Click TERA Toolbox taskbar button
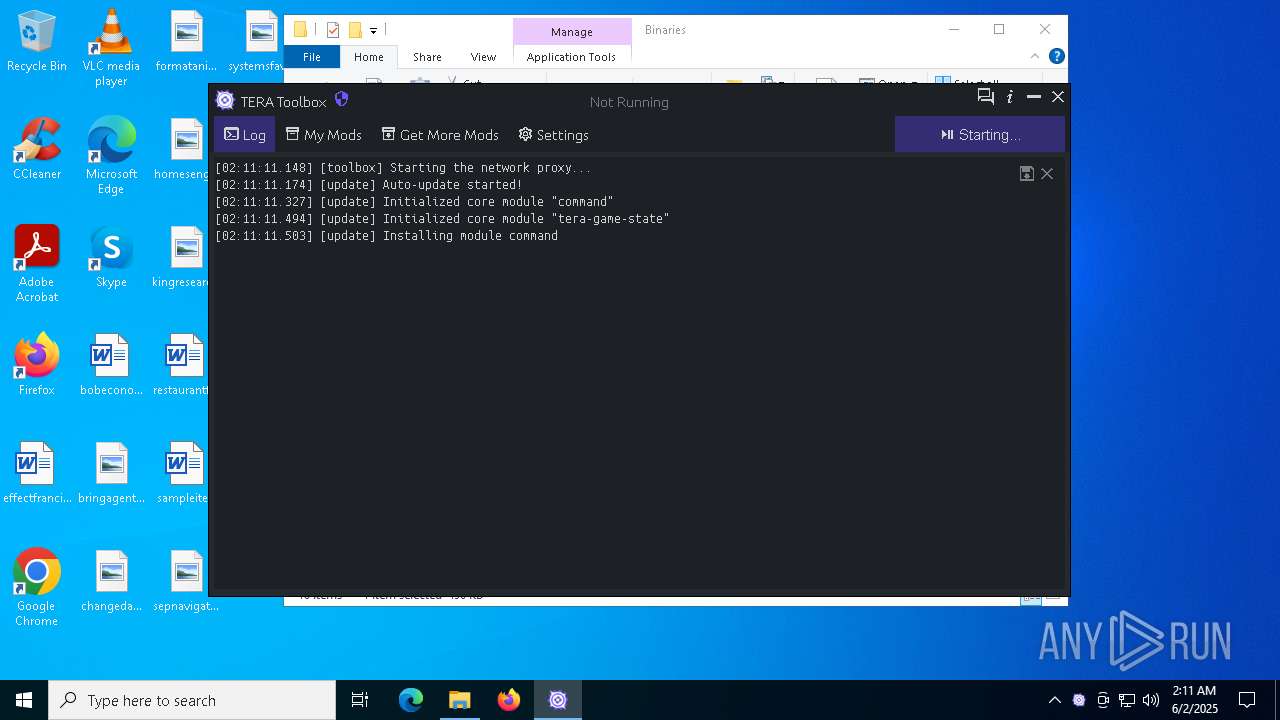Screen dimensions: 1280x720 [x=558, y=700]
